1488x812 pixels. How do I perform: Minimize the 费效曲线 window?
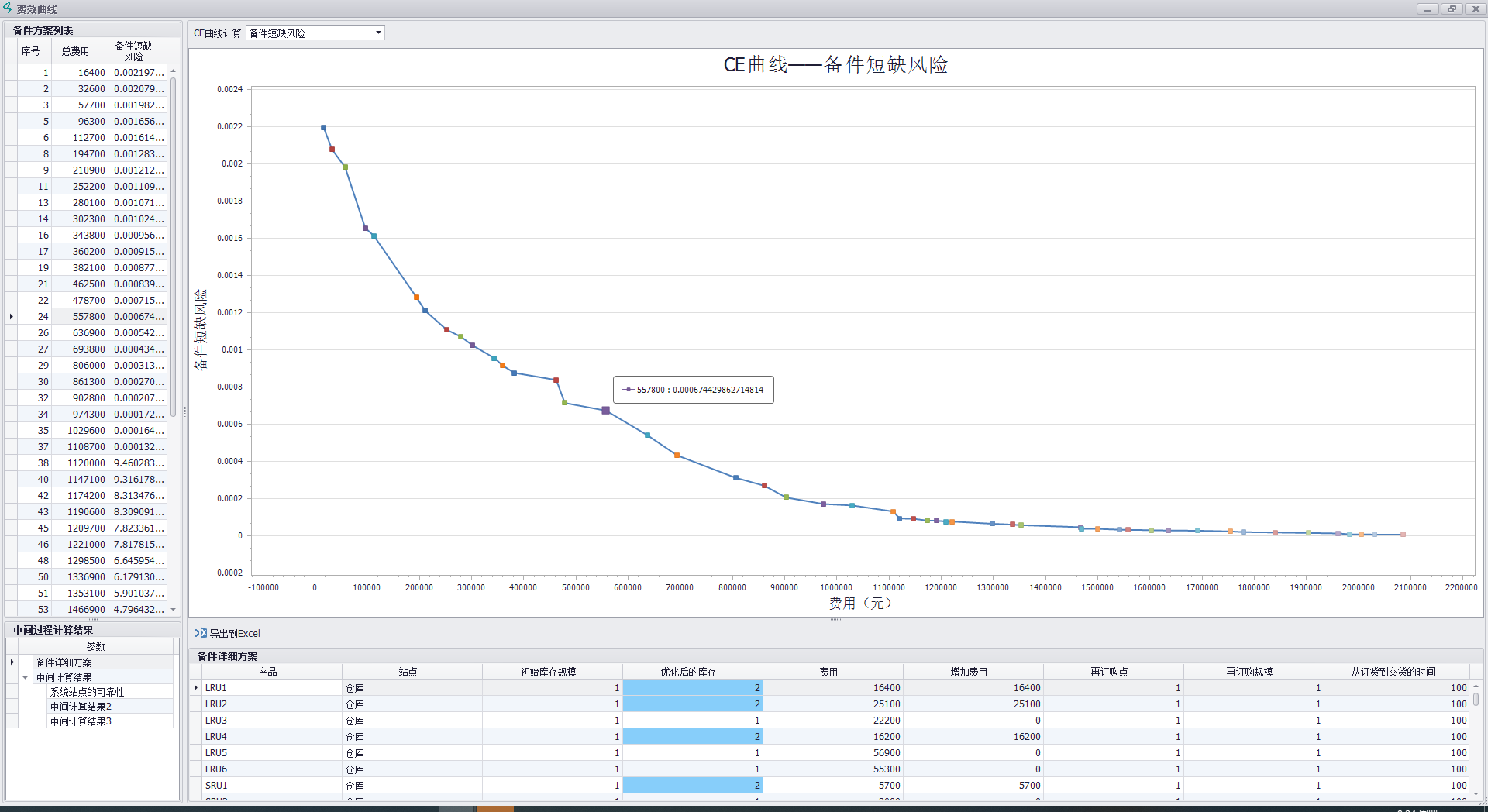(x=1428, y=9)
